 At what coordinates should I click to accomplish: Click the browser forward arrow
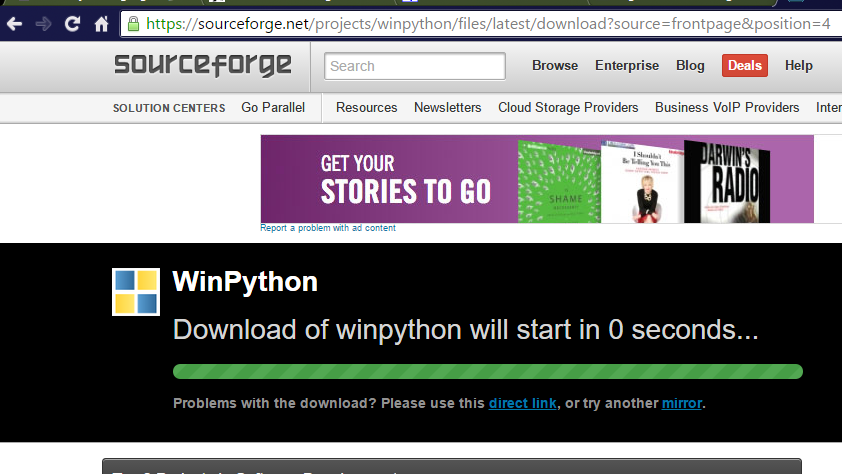(44, 24)
